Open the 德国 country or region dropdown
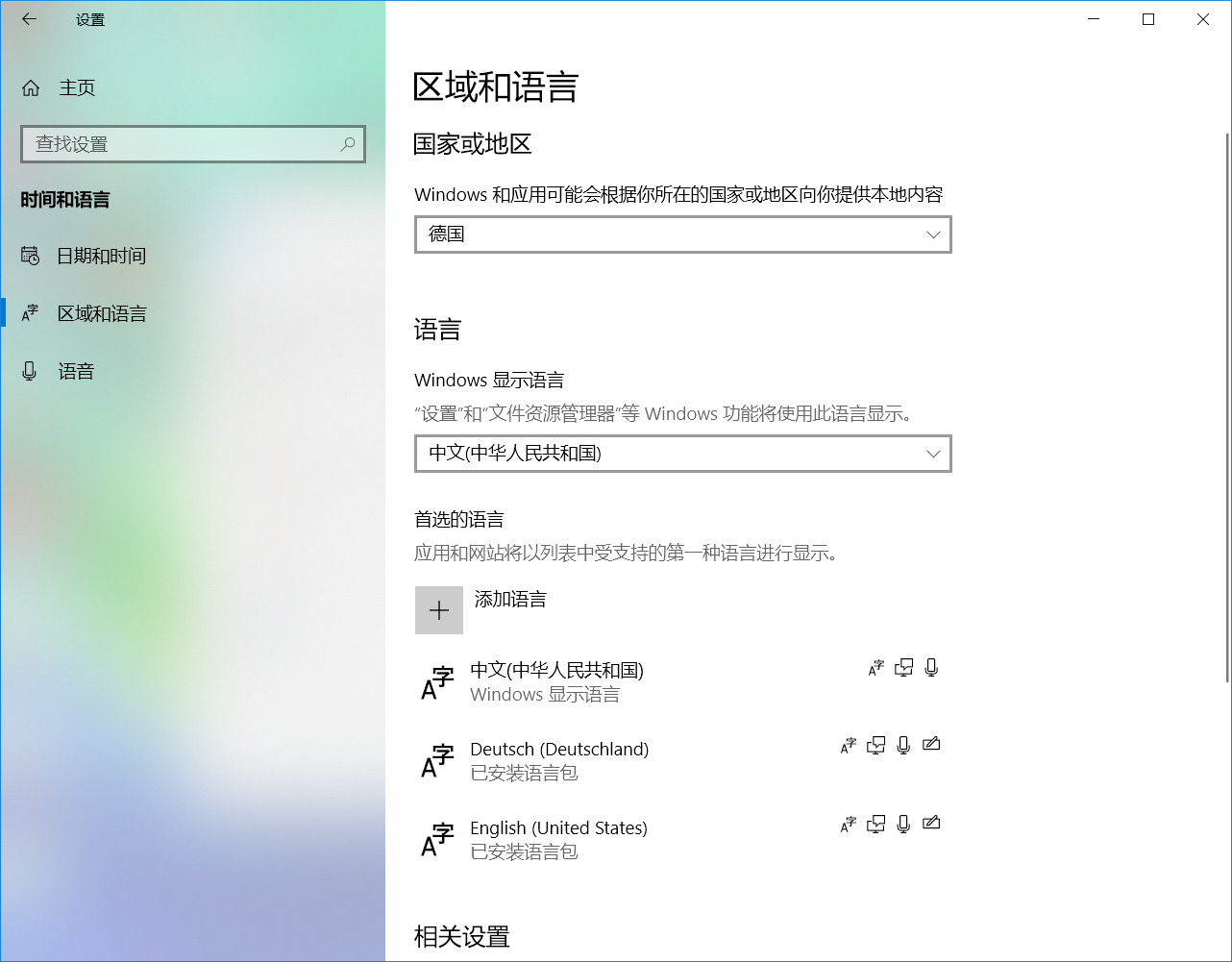This screenshot has width=1232, height=962. pyautogui.click(x=683, y=234)
